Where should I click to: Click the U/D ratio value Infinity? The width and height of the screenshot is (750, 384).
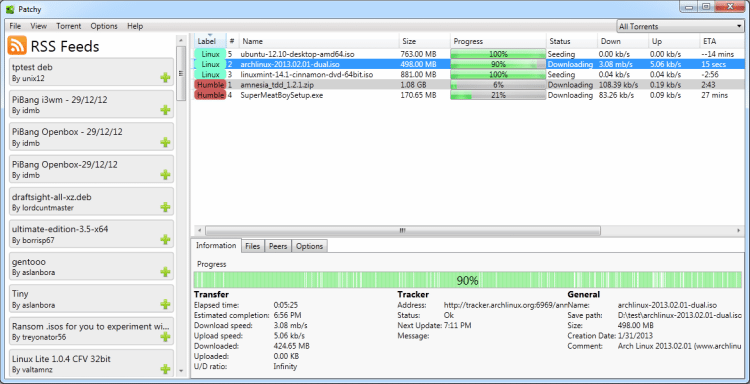click(x=285, y=366)
